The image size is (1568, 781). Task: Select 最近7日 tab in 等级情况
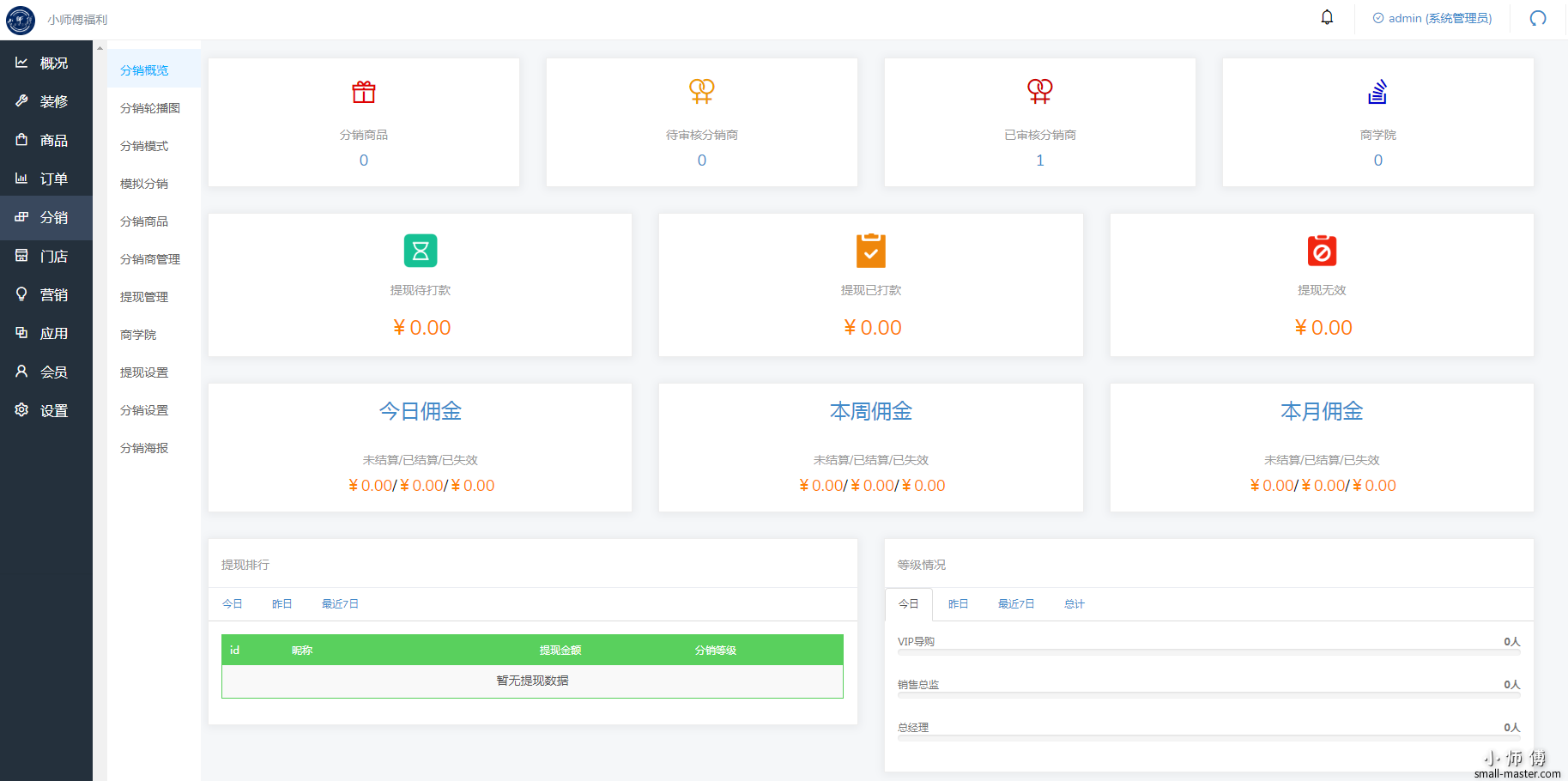[1016, 604]
